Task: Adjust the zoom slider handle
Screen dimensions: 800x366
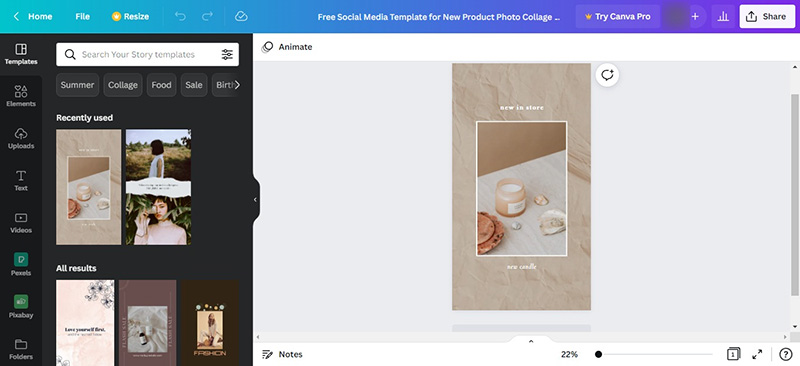Action: (598, 354)
